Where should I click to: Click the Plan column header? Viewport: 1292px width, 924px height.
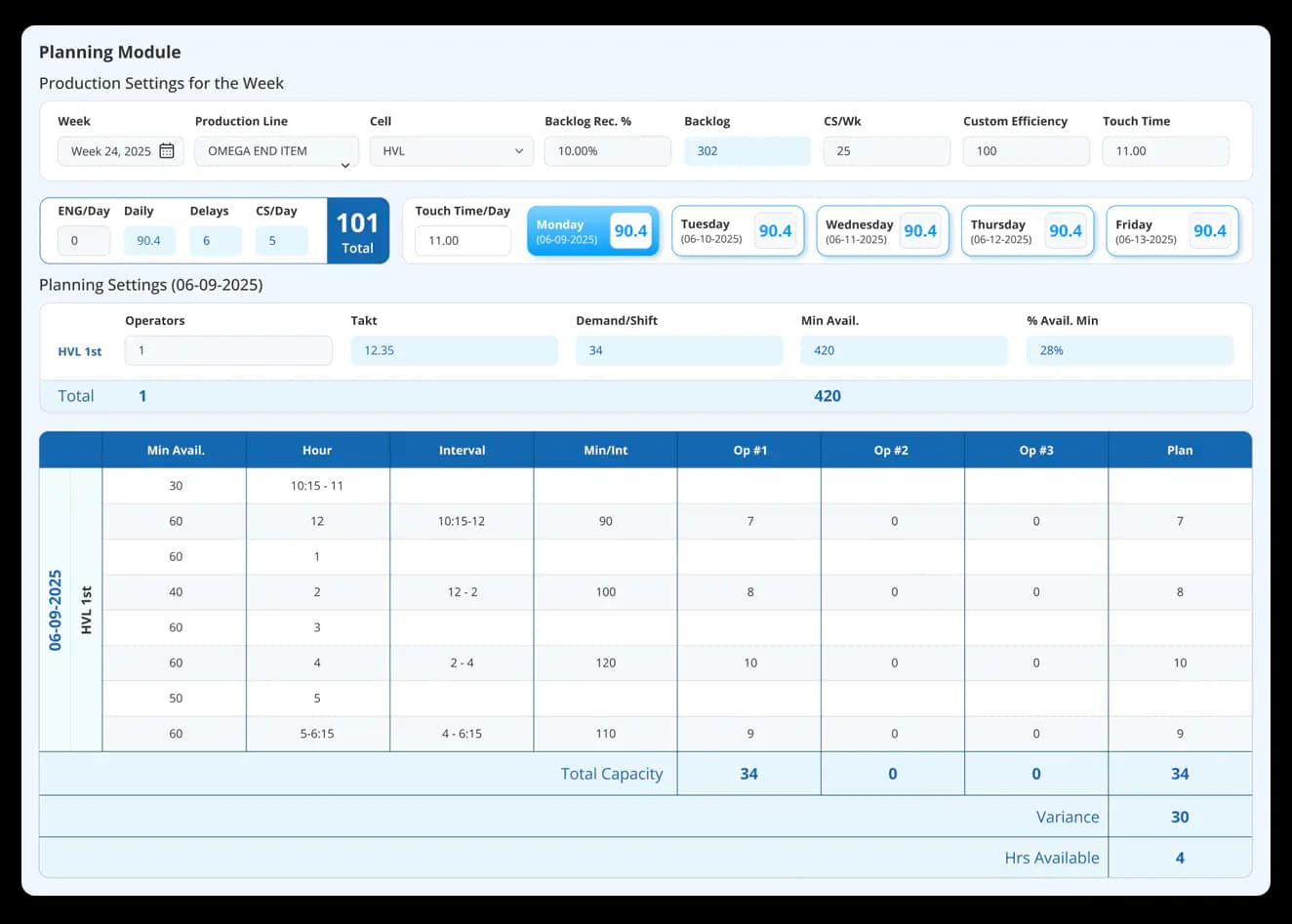click(x=1180, y=450)
